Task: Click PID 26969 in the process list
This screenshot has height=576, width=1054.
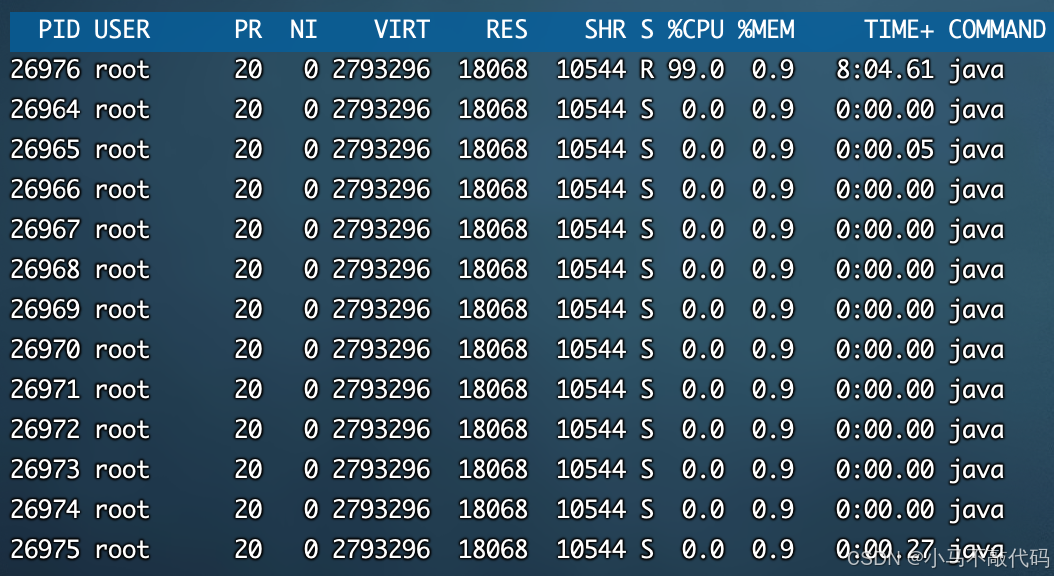Action: 45,310
